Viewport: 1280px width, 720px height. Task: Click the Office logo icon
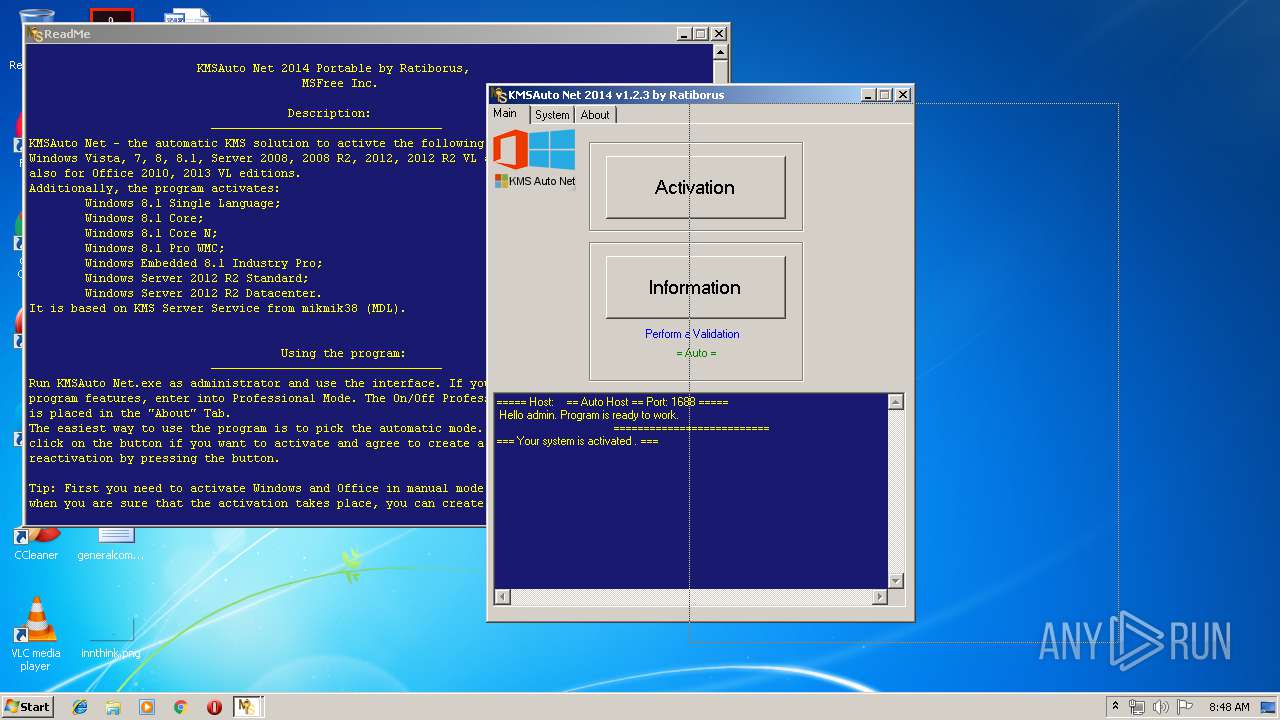coord(510,151)
